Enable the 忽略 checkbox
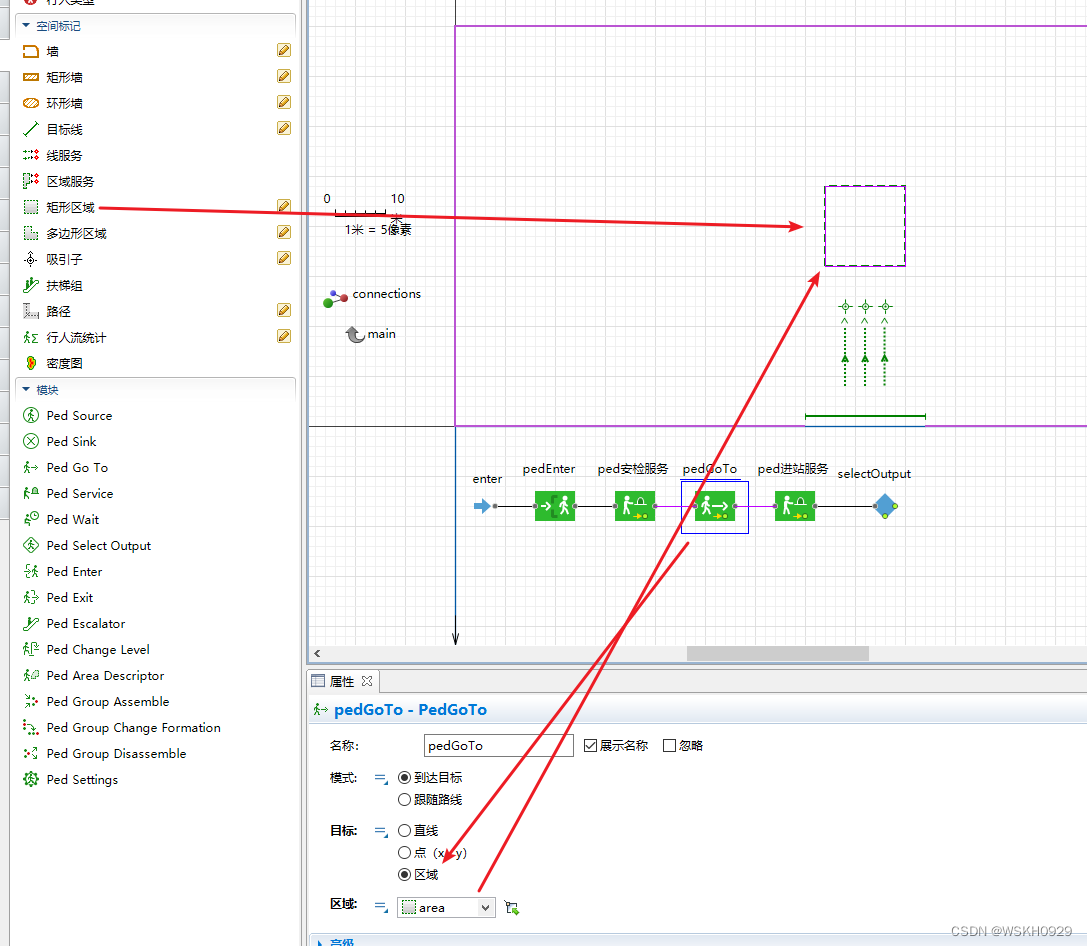Viewport: 1087px width, 946px height. point(669,746)
